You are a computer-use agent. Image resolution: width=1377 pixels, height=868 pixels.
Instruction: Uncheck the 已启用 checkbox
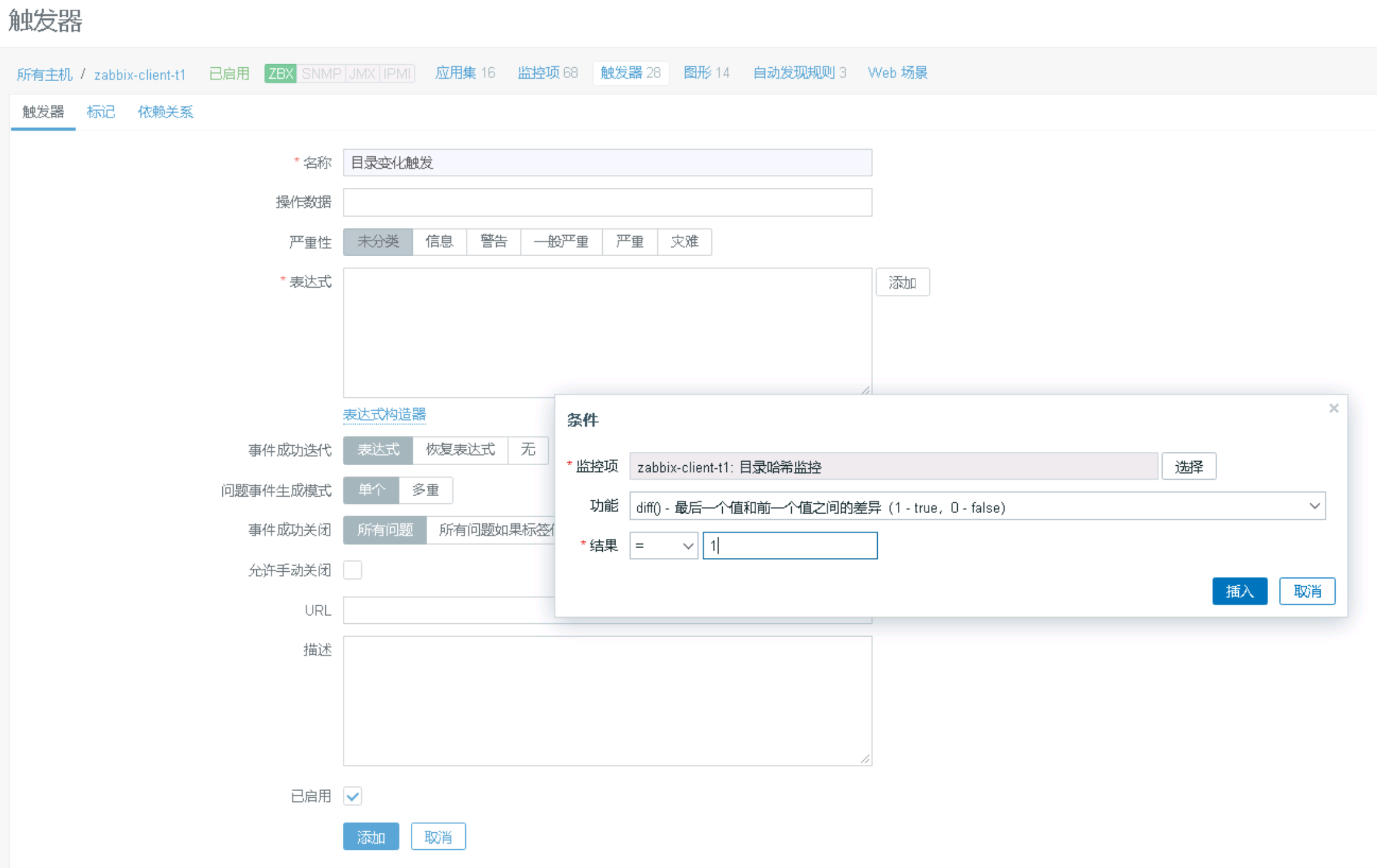[x=353, y=796]
